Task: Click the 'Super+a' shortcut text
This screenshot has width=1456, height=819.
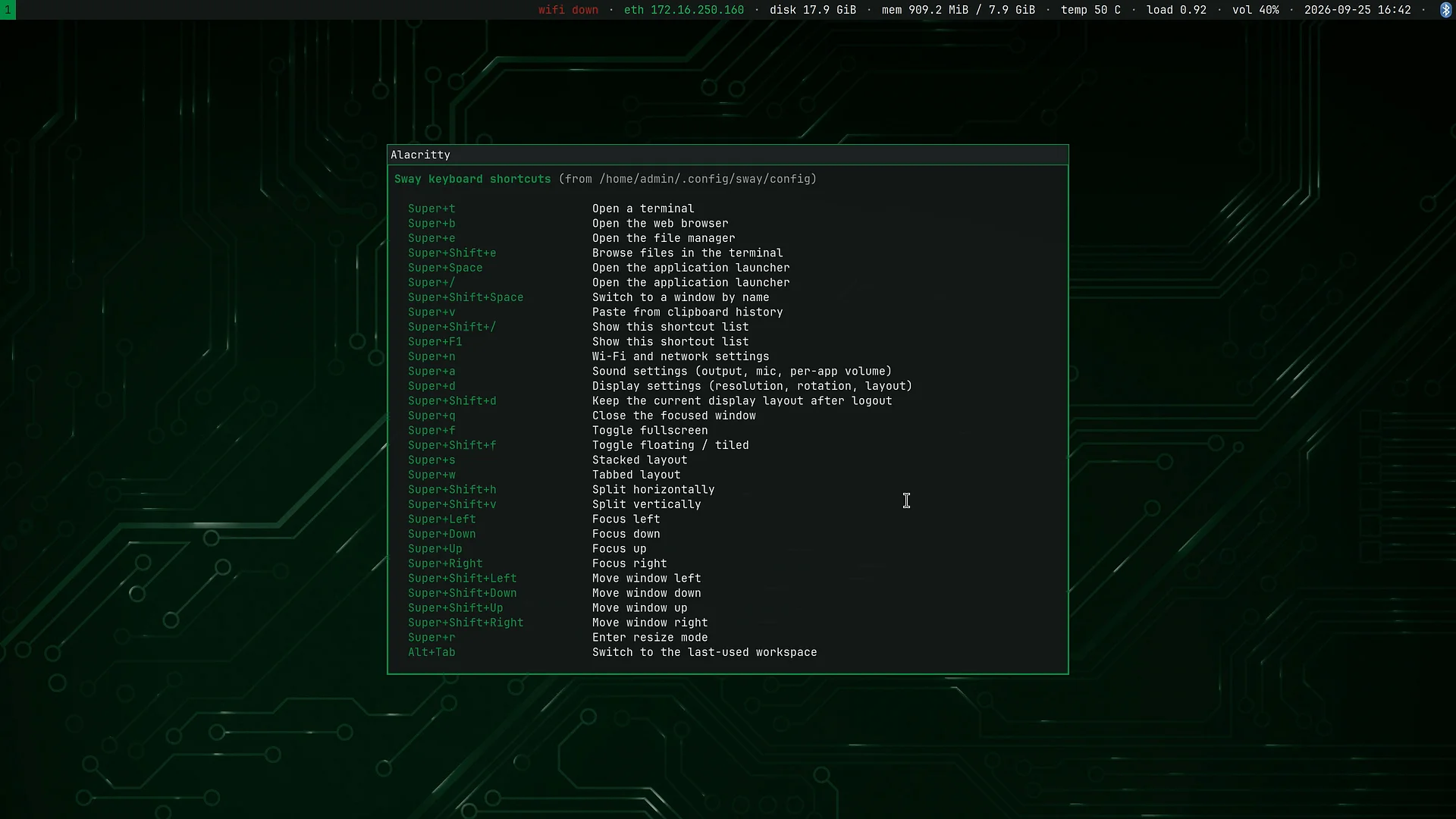Action: (x=431, y=372)
